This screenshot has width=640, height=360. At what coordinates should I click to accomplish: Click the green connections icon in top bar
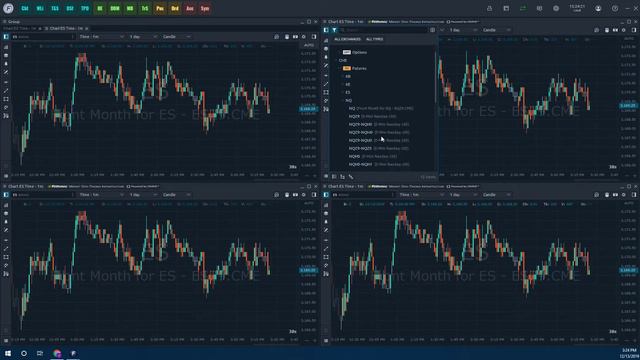[523, 8]
